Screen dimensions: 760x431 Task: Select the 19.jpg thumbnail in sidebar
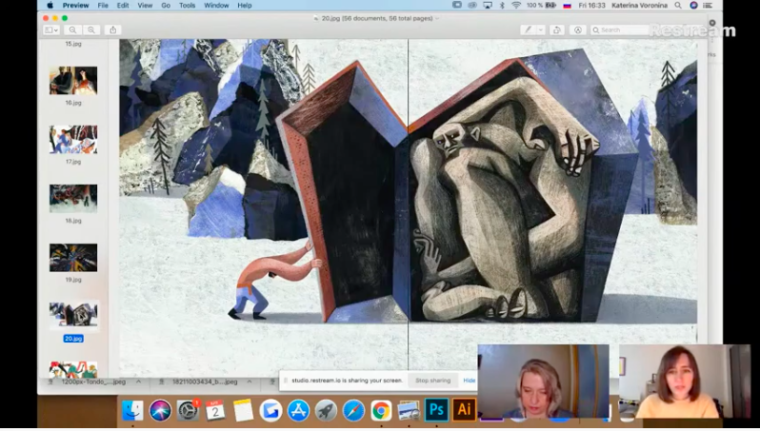pos(73,258)
